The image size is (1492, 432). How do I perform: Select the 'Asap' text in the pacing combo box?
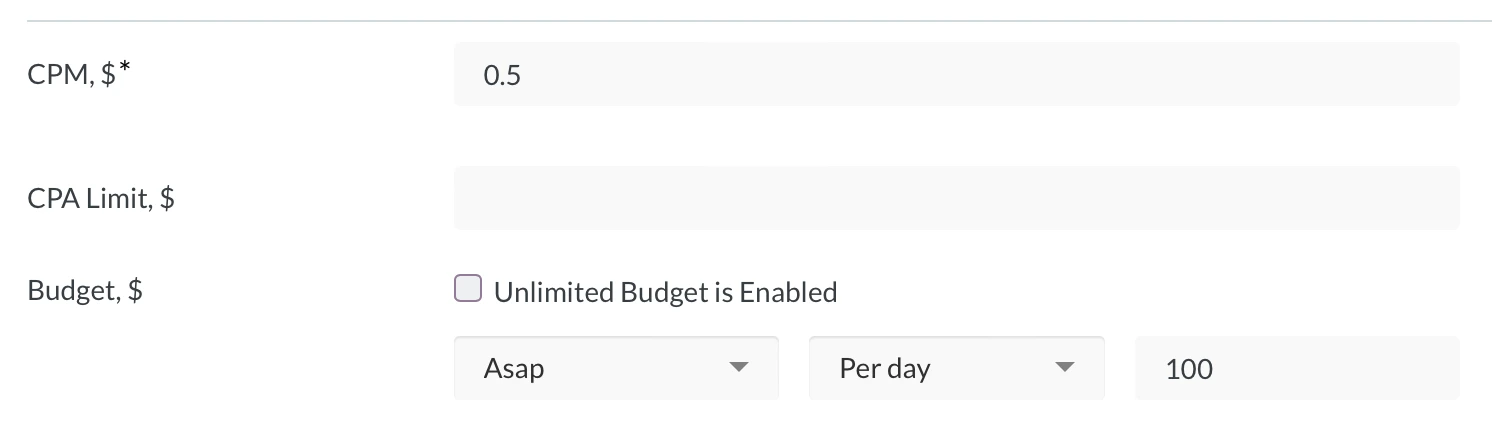[514, 369]
